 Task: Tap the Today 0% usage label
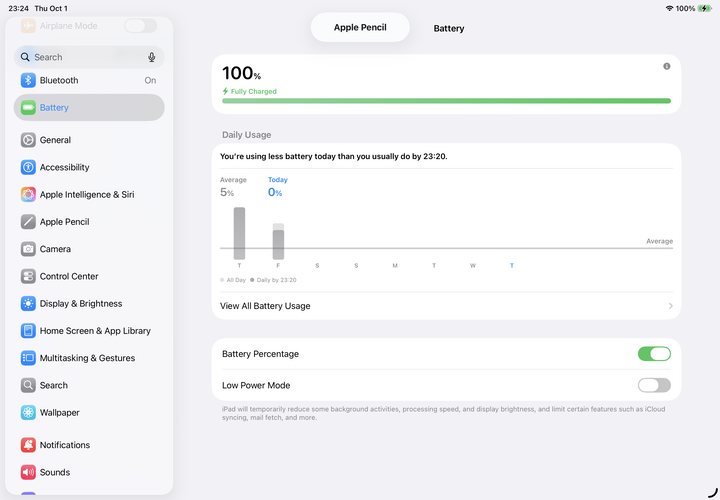click(x=278, y=188)
